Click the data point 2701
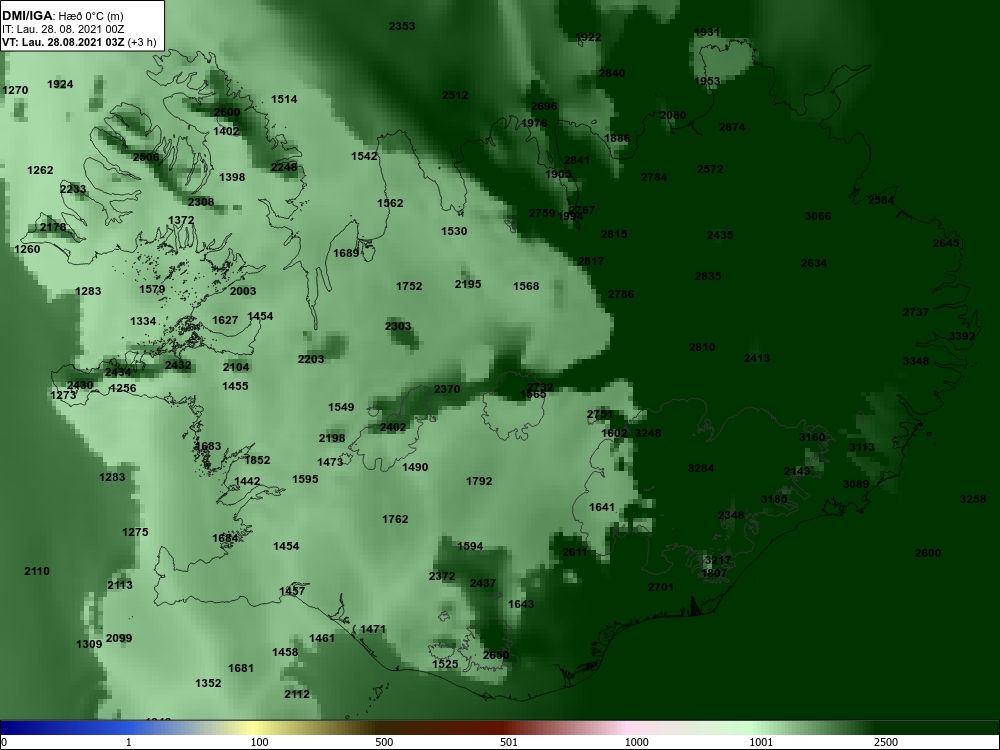1000x750 pixels. 661,587
